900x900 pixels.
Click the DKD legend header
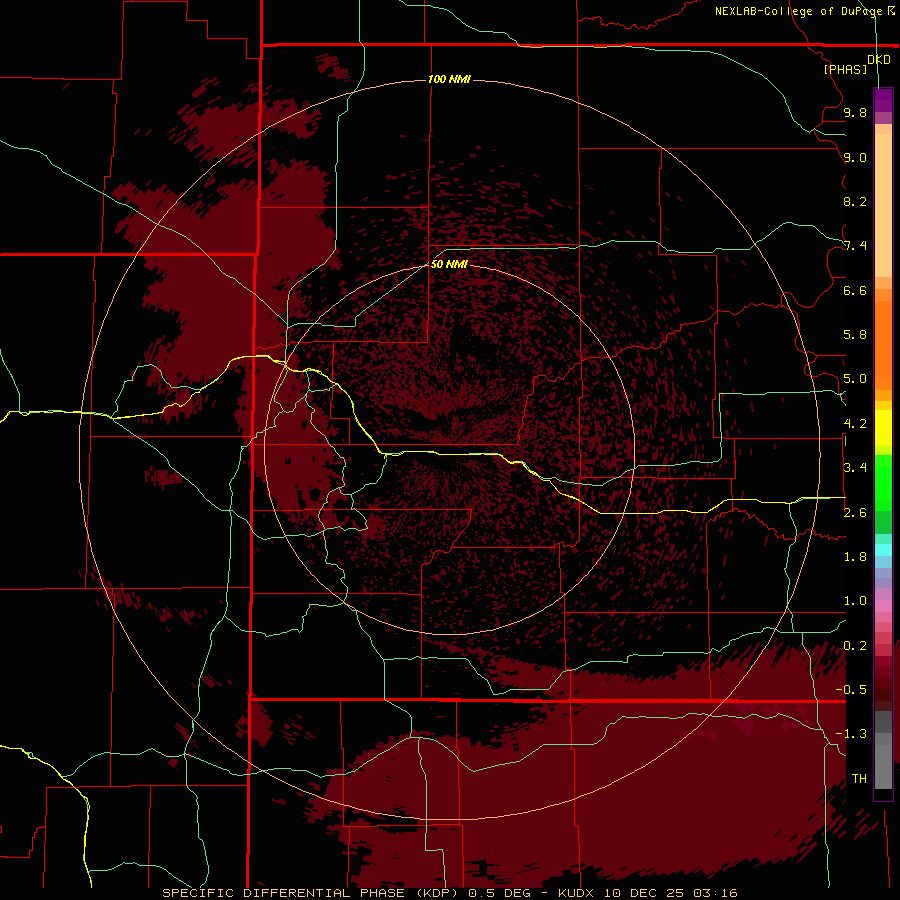click(878, 59)
